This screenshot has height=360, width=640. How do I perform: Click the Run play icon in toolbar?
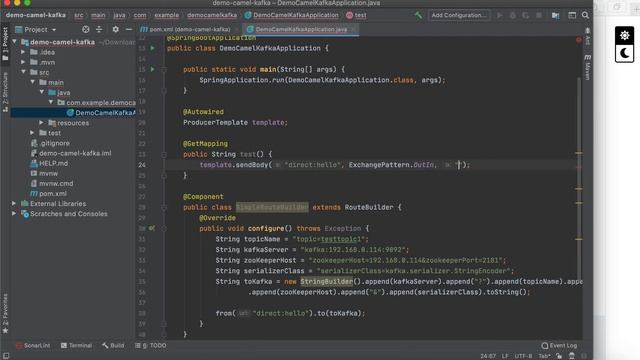(500, 16)
